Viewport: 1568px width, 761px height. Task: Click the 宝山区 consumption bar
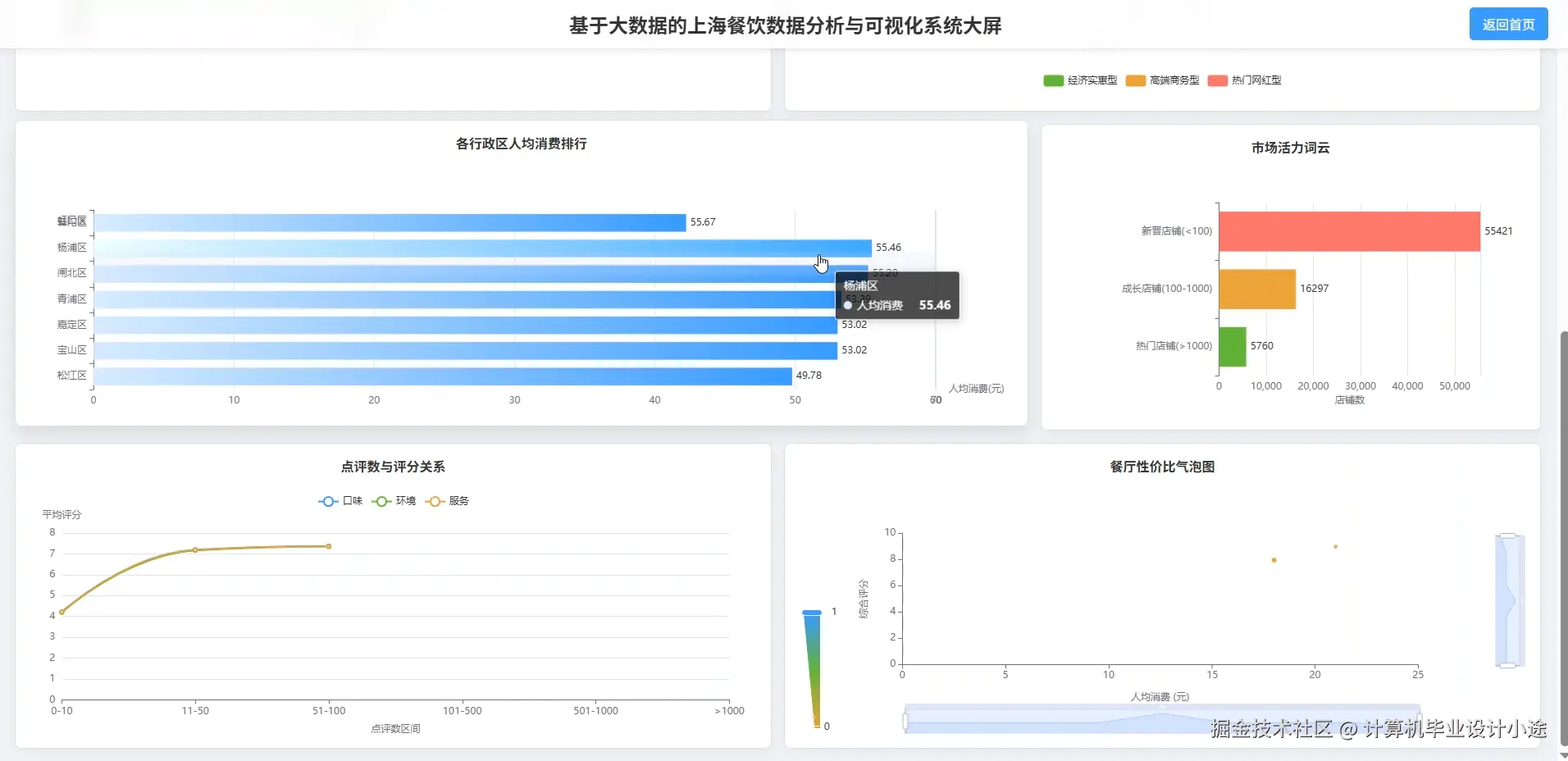pyautogui.click(x=465, y=350)
